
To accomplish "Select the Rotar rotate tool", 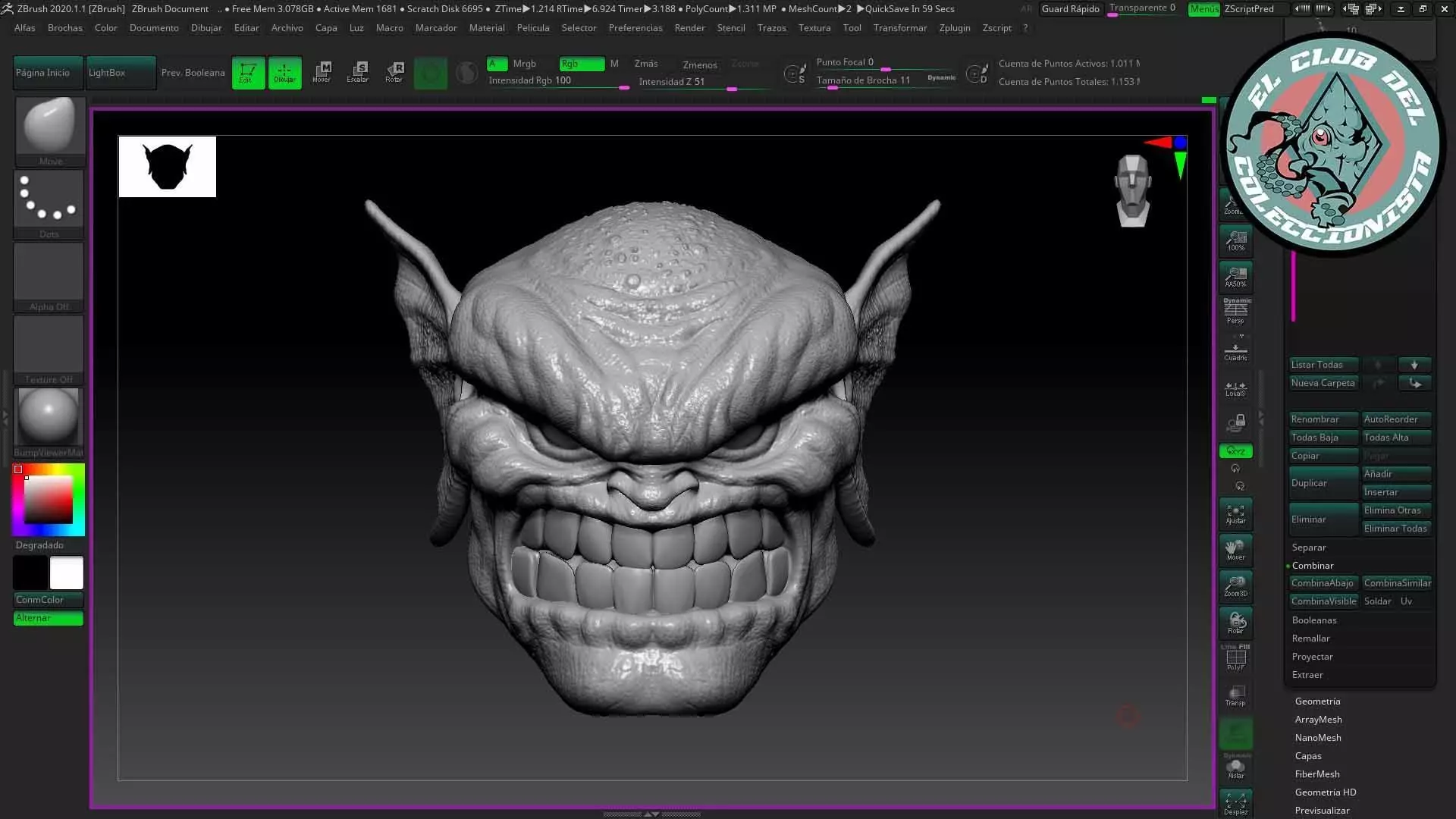I will coord(394,72).
